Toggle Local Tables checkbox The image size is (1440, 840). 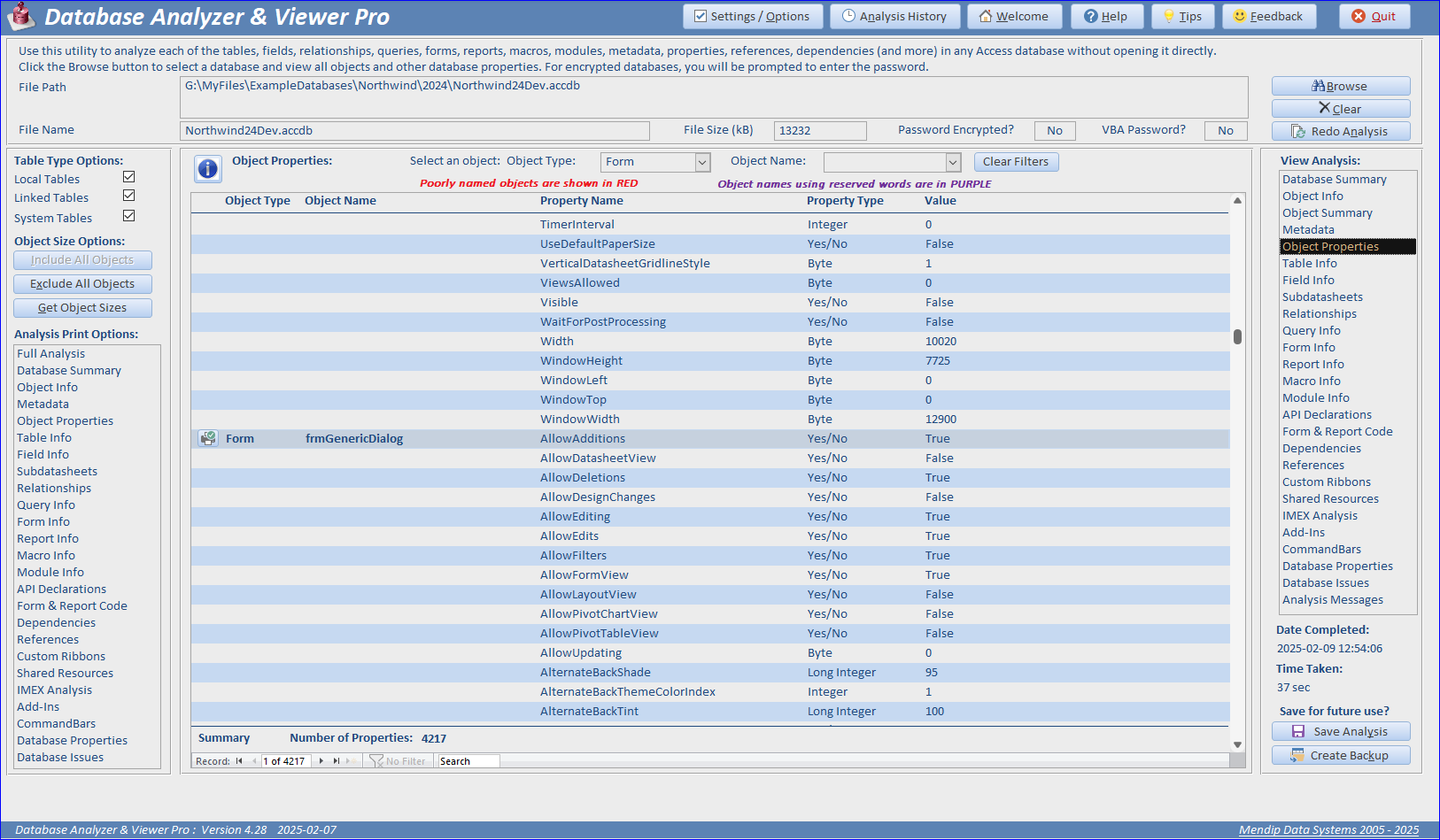[128, 177]
